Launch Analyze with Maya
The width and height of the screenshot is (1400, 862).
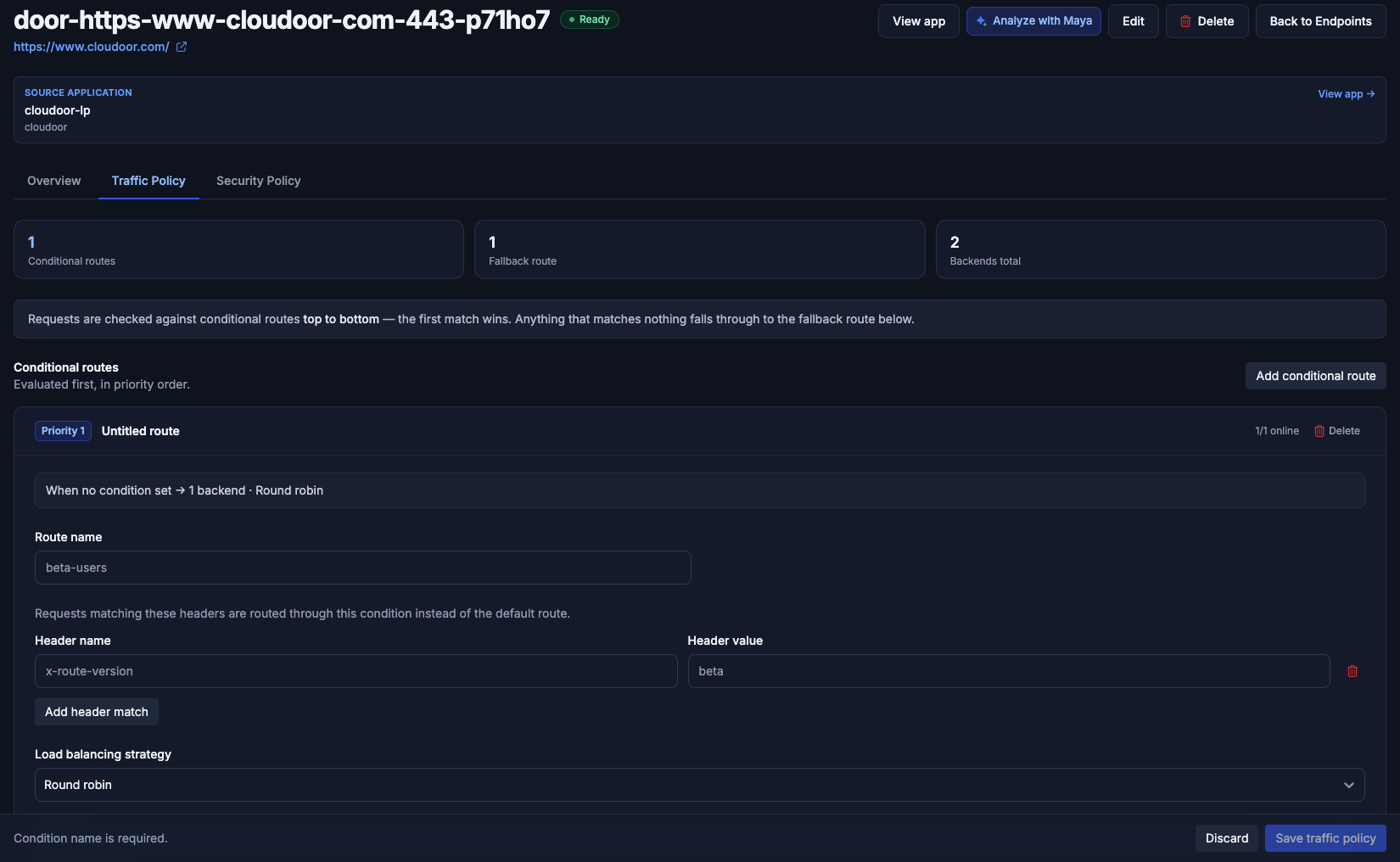(x=1033, y=21)
